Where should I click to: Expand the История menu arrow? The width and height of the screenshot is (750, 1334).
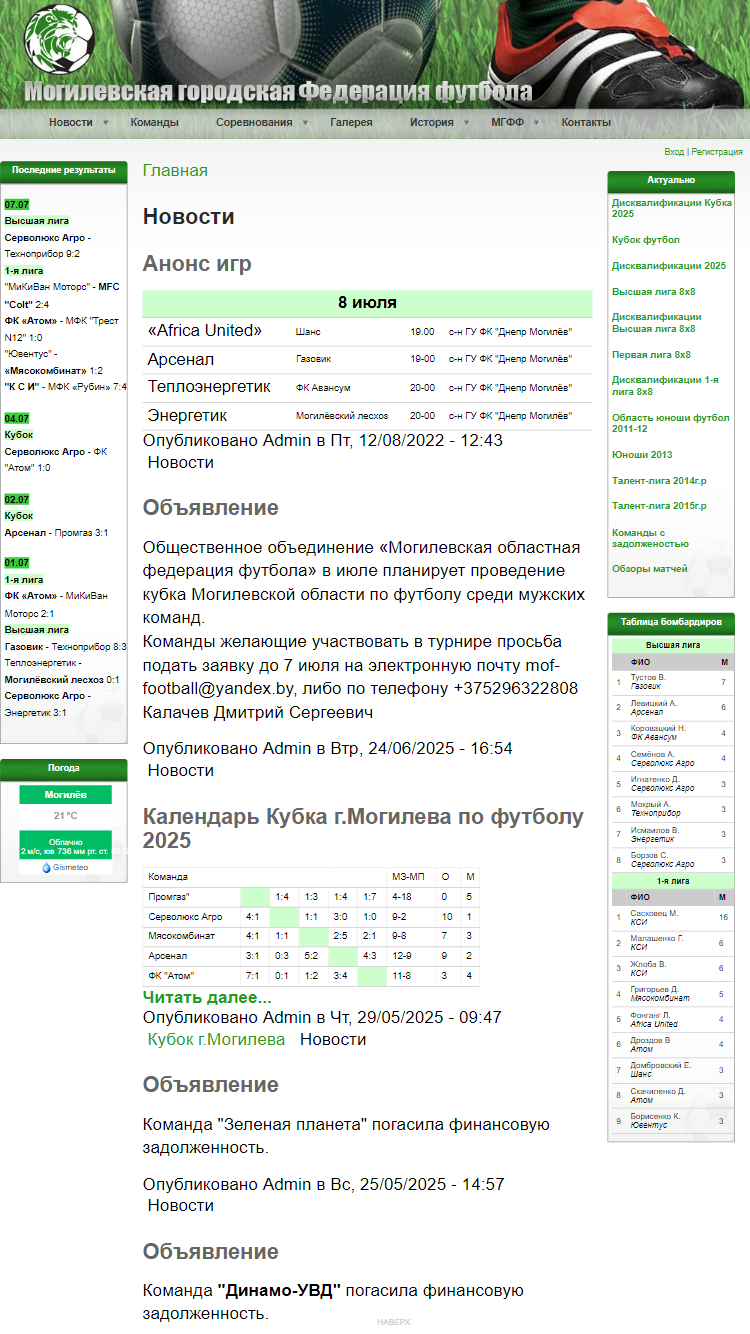click(x=465, y=123)
